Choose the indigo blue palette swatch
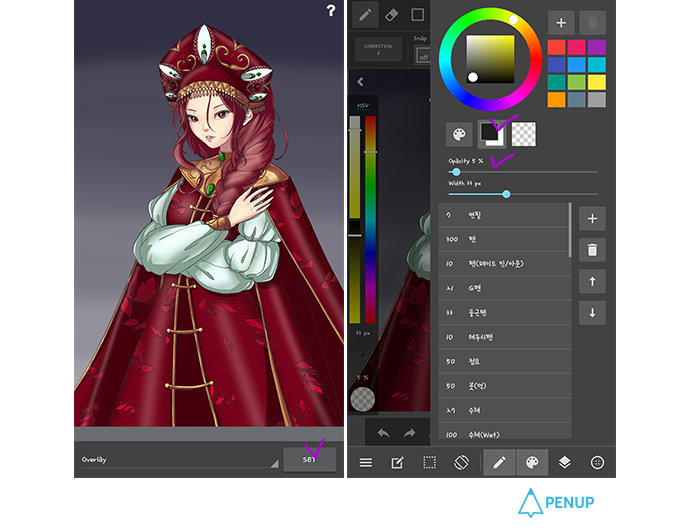Image resolution: width=690 pixels, height=528 pixels. coord(557,65)
